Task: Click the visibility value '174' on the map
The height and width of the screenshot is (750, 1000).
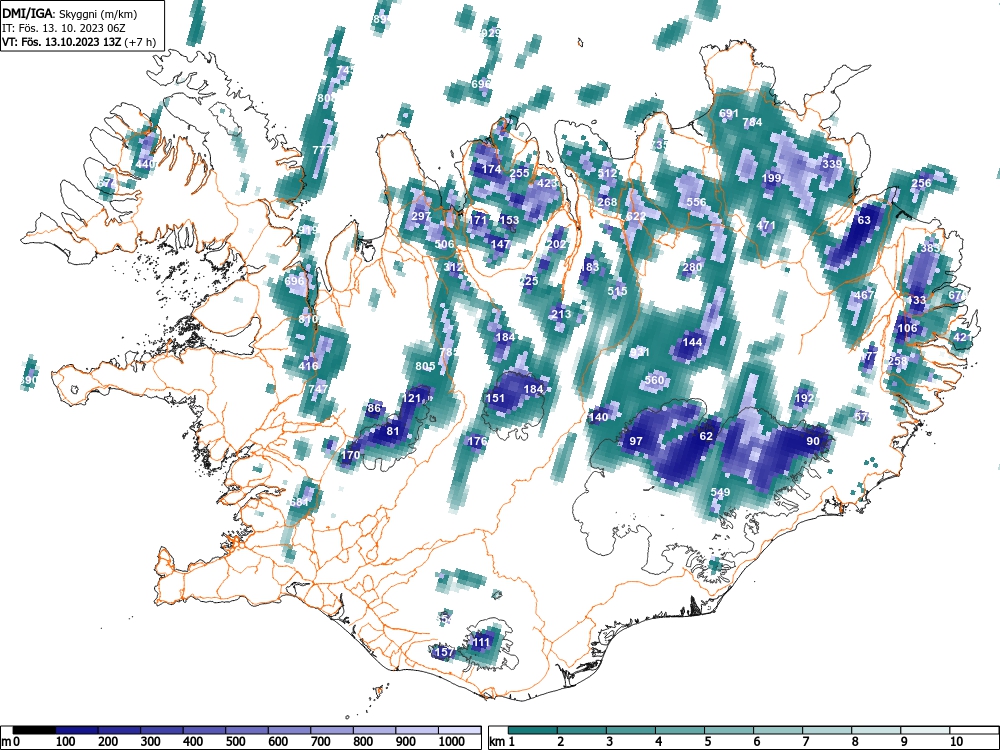Action: (492, 169)
